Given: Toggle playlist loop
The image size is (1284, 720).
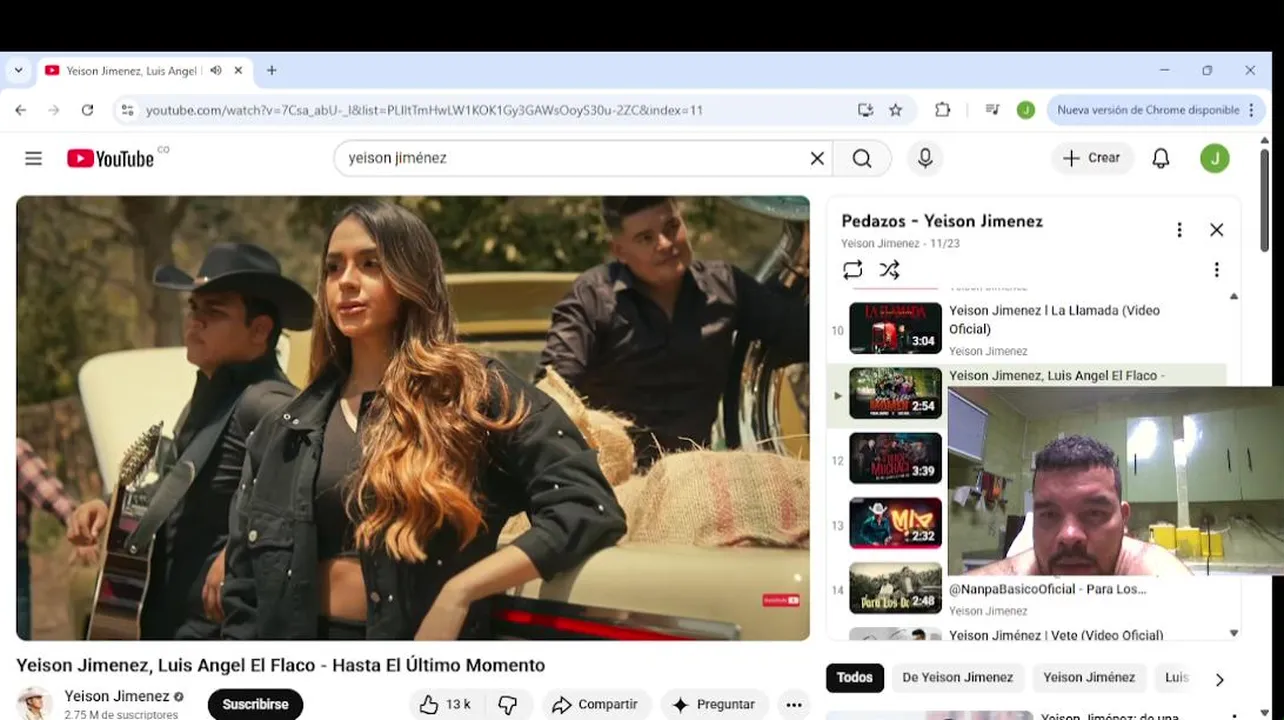Looking at the screenshot, I should (852, 270).
